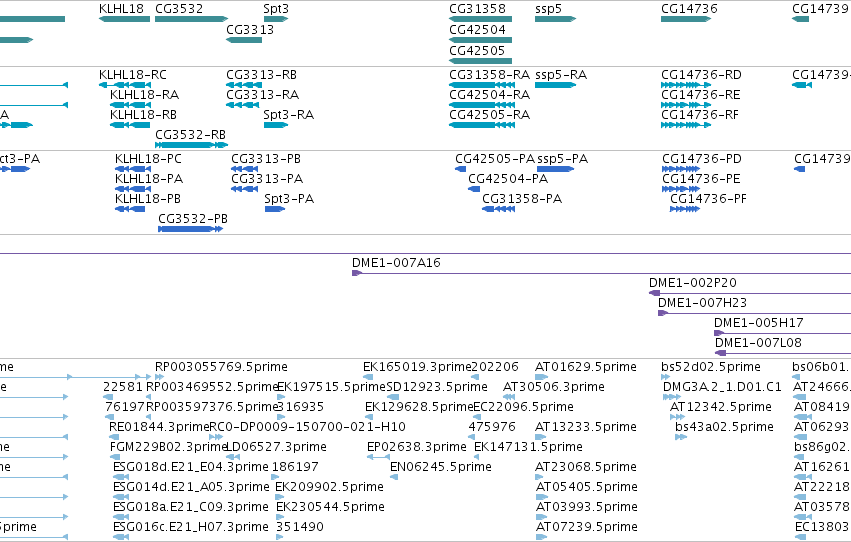
Task: Select BAC clone DME1-002P20
Action: (750, 293)
